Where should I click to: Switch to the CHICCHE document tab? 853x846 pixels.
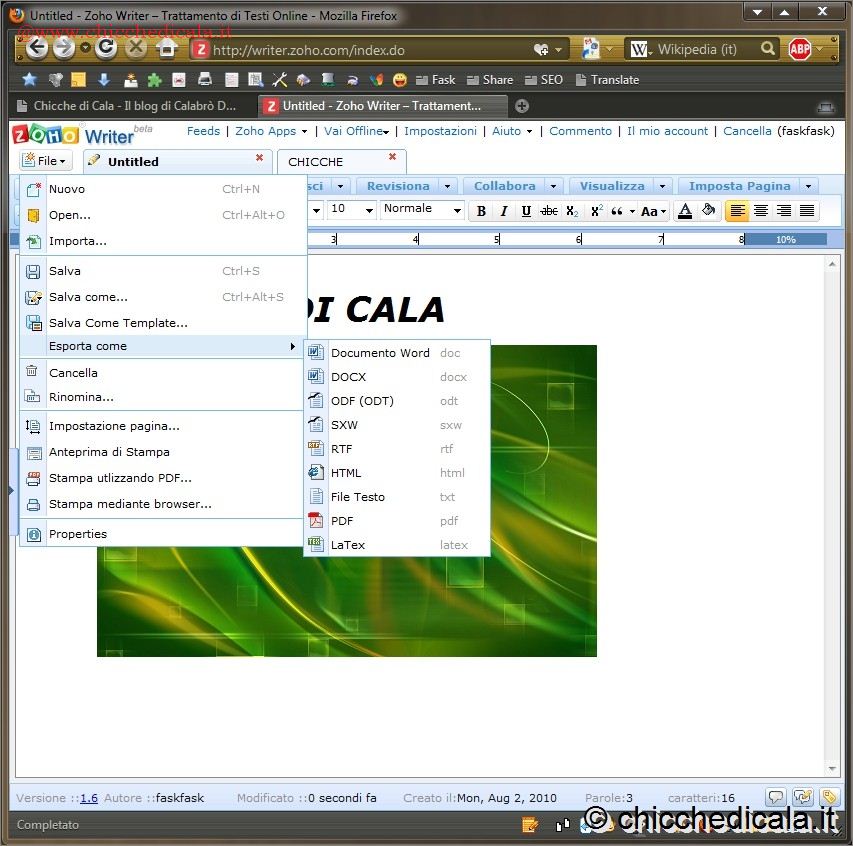(x=316, y=161)
